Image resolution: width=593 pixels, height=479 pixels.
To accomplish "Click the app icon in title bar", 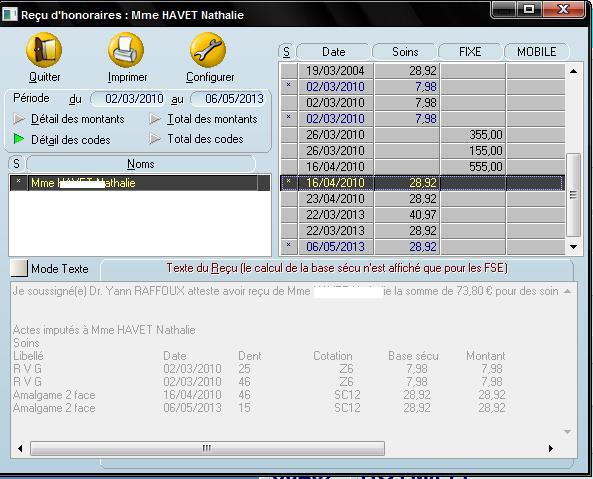I will [9, 14].
